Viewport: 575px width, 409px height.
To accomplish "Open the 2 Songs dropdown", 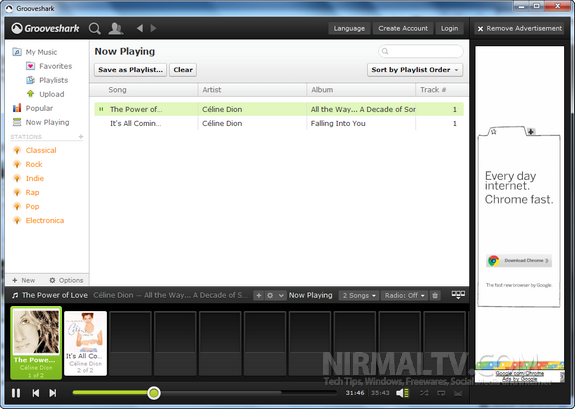I will pyautogui.click(x=359, y=295).
